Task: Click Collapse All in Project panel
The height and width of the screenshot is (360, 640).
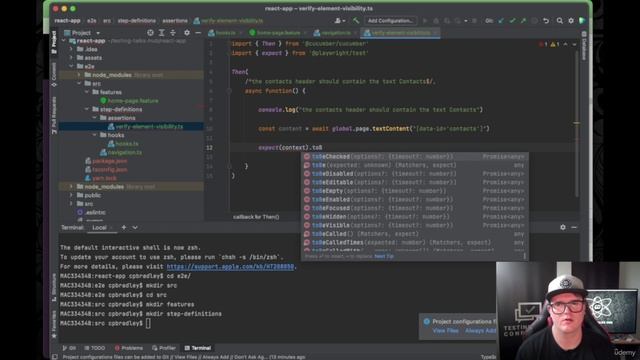Action: [x=173, y=33]
